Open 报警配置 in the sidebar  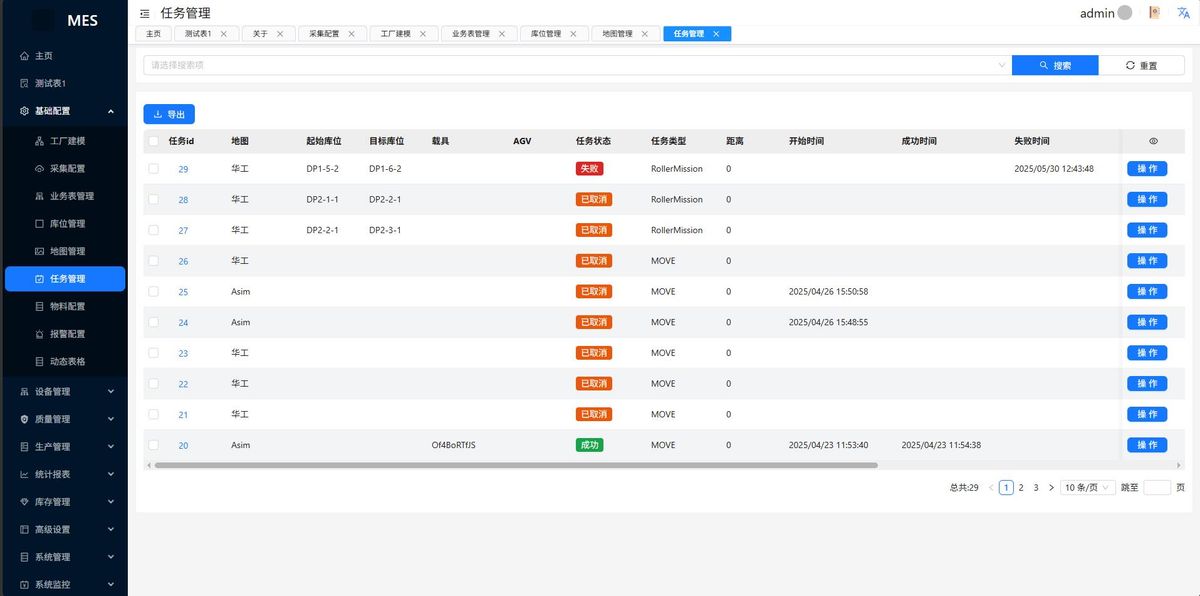pos(64,333)
